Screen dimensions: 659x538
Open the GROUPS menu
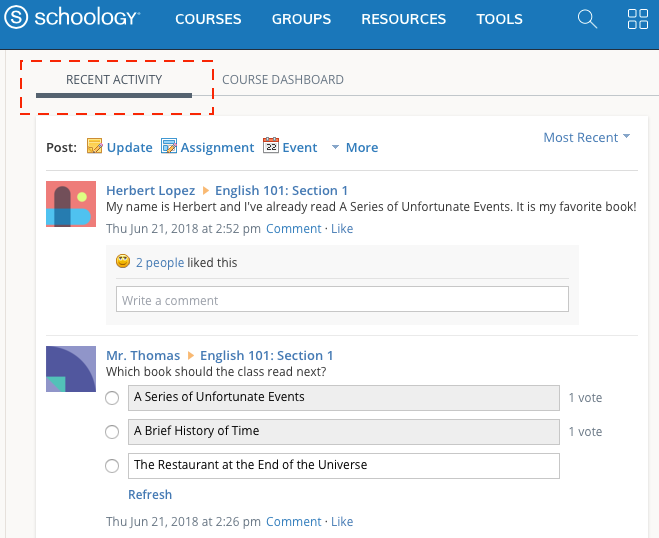pyautogui.click(x=301, y=19)
